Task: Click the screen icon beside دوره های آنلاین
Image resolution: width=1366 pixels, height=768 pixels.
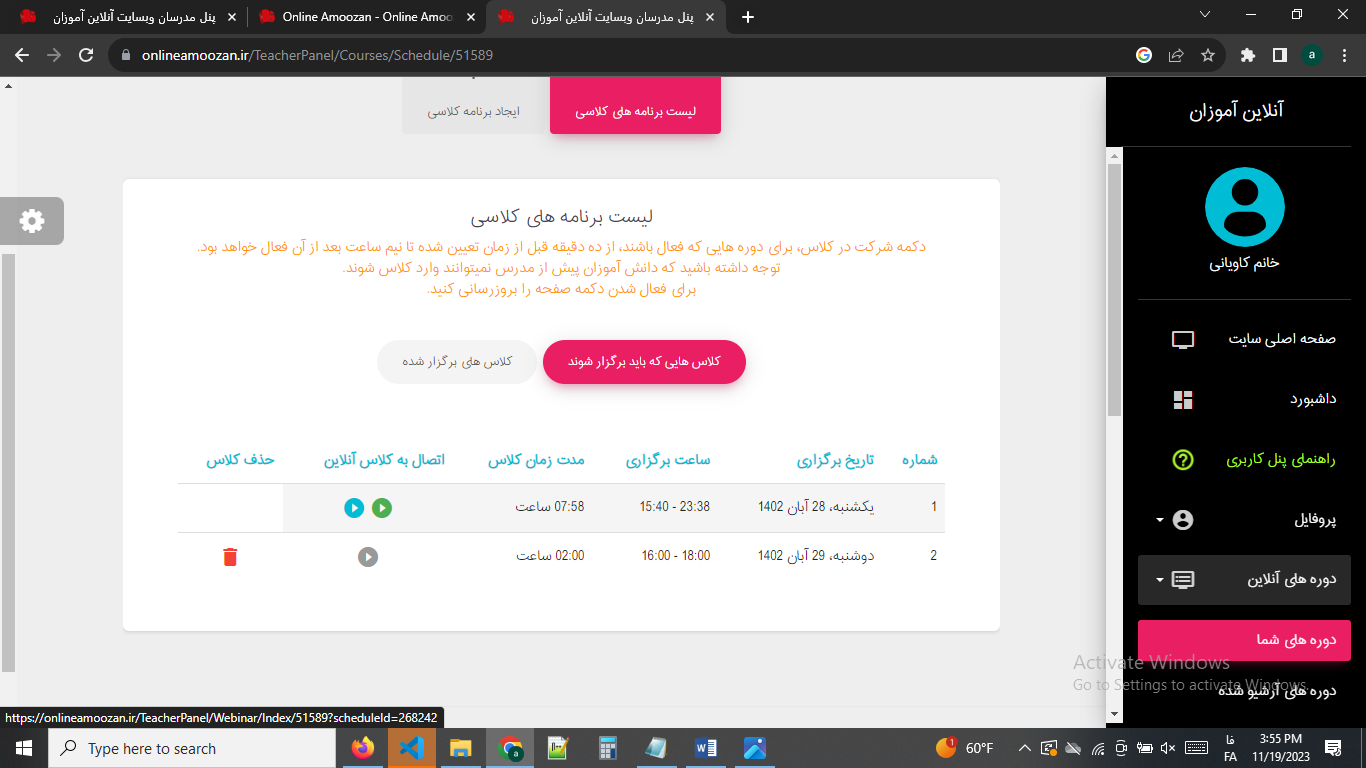Action: coord(1183,580)
